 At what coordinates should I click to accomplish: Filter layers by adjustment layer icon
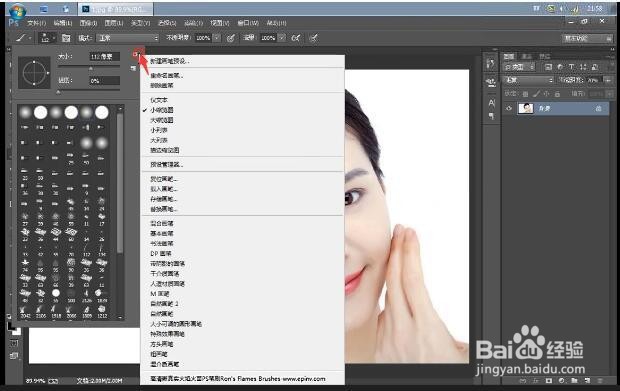(560, 67)
